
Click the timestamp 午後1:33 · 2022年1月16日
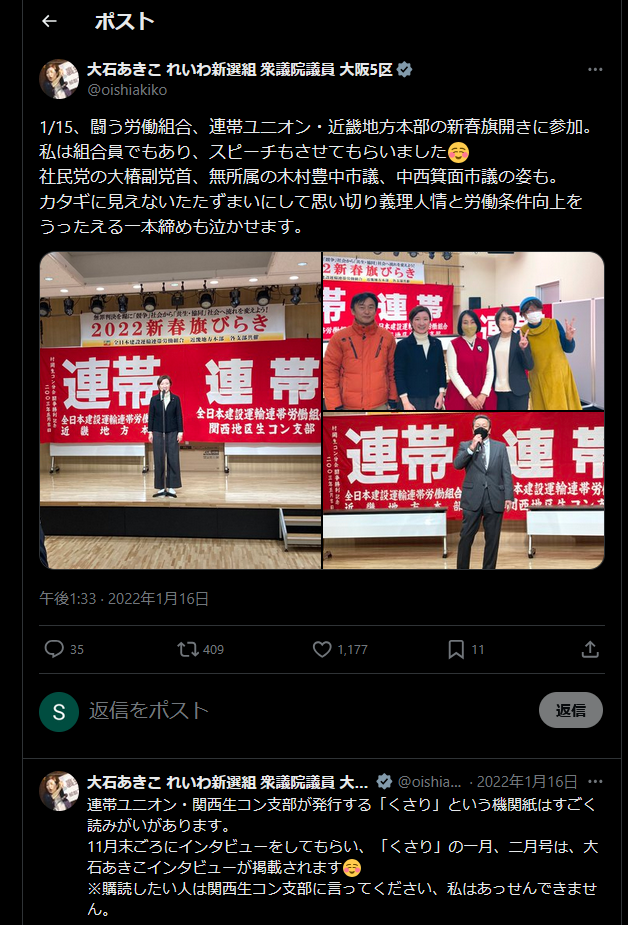pyautogui.click(x=124, y=599)
